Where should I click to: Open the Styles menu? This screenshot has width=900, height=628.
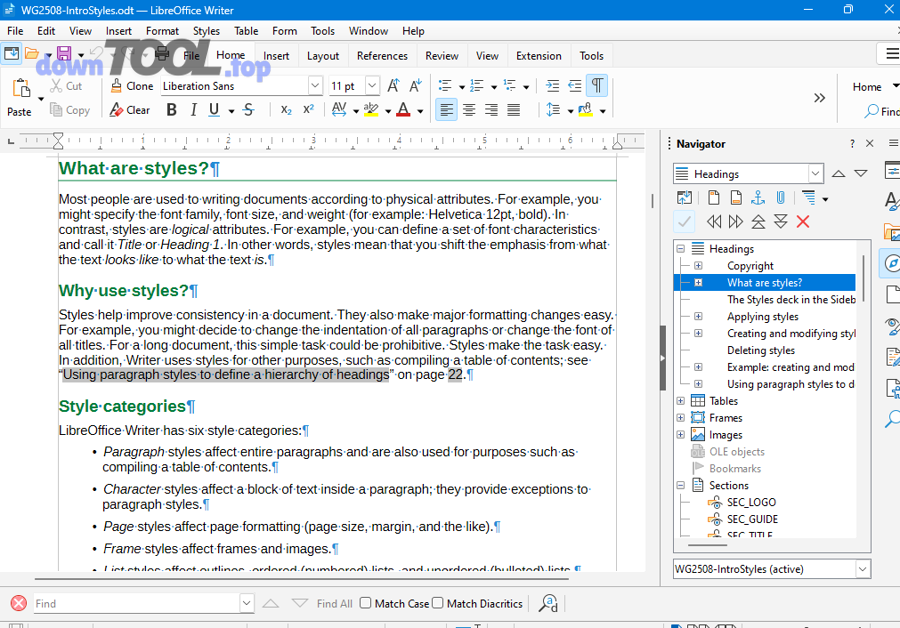pos(206,31)
